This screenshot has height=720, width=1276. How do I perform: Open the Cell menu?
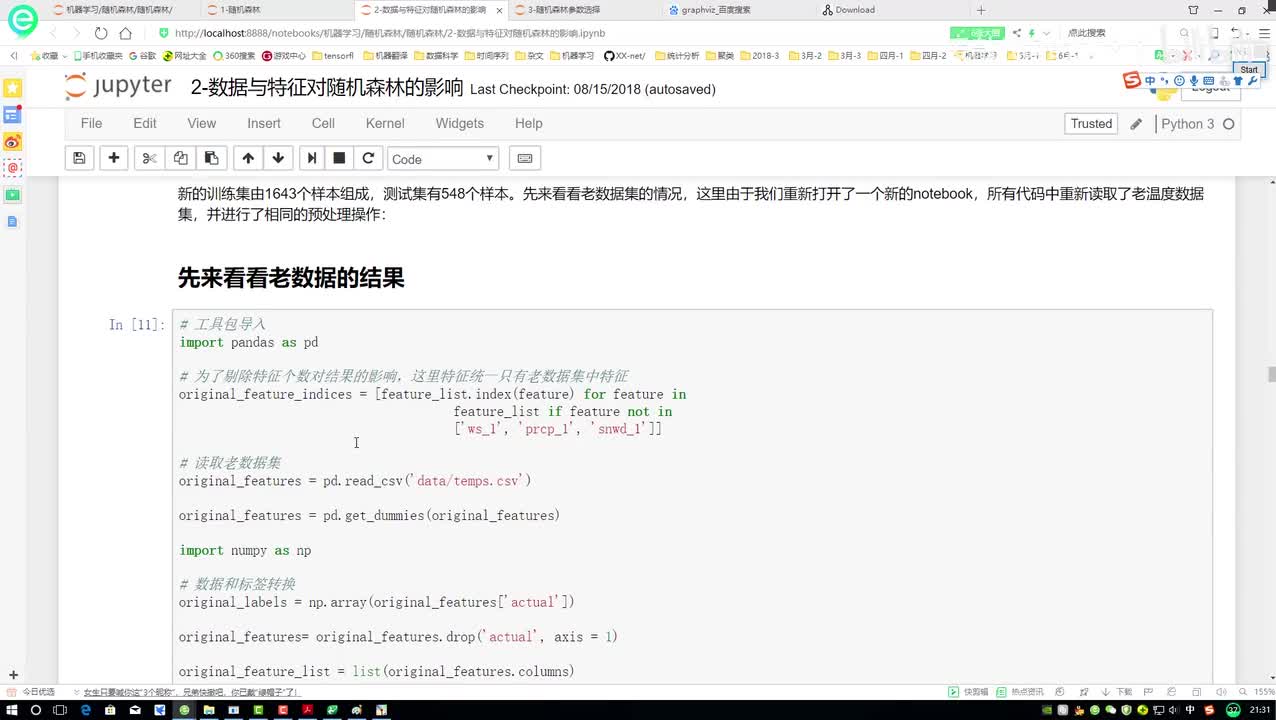pos(323,123)
